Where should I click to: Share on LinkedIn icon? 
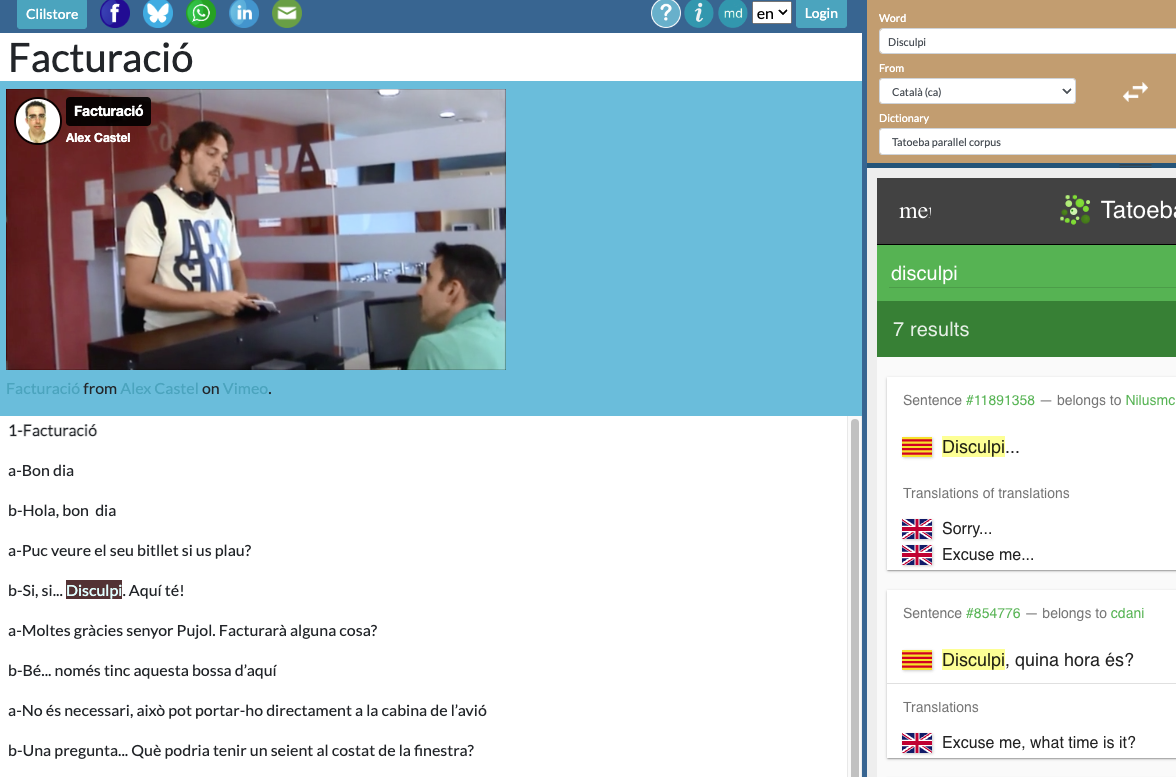(244, 13)
